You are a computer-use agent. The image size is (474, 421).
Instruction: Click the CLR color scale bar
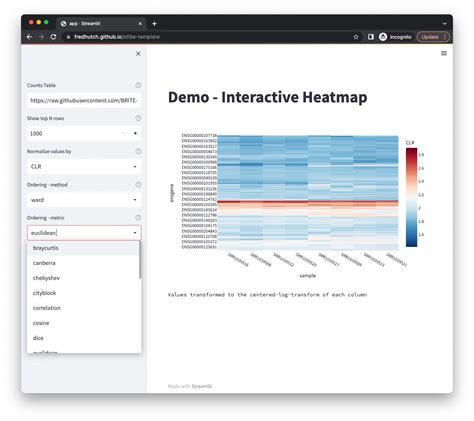click(x=411, y=197)
